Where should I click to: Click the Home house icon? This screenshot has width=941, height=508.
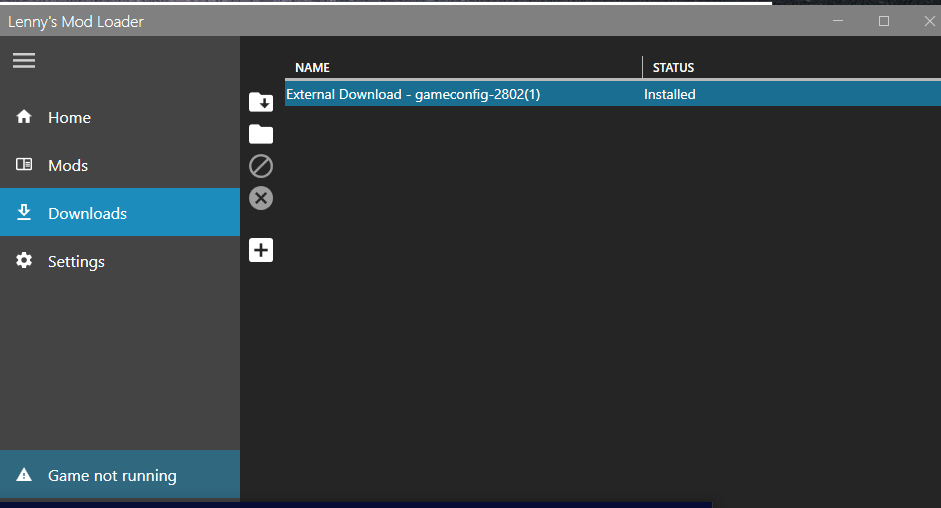(x=24, y=116)
